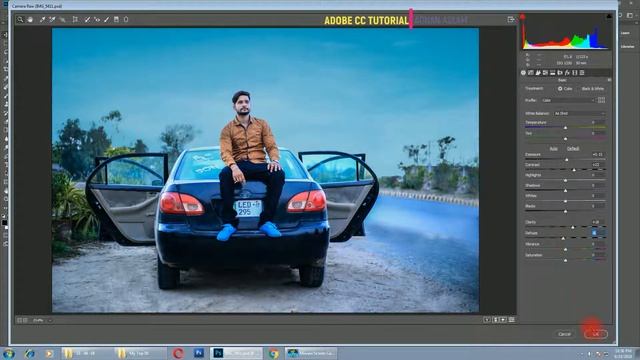Image resolution: width=640 pixels, height=360 pixels.
Task: Open the Effects fx panel tab icon
Action: pyautogui.click(x=567, y=73)
